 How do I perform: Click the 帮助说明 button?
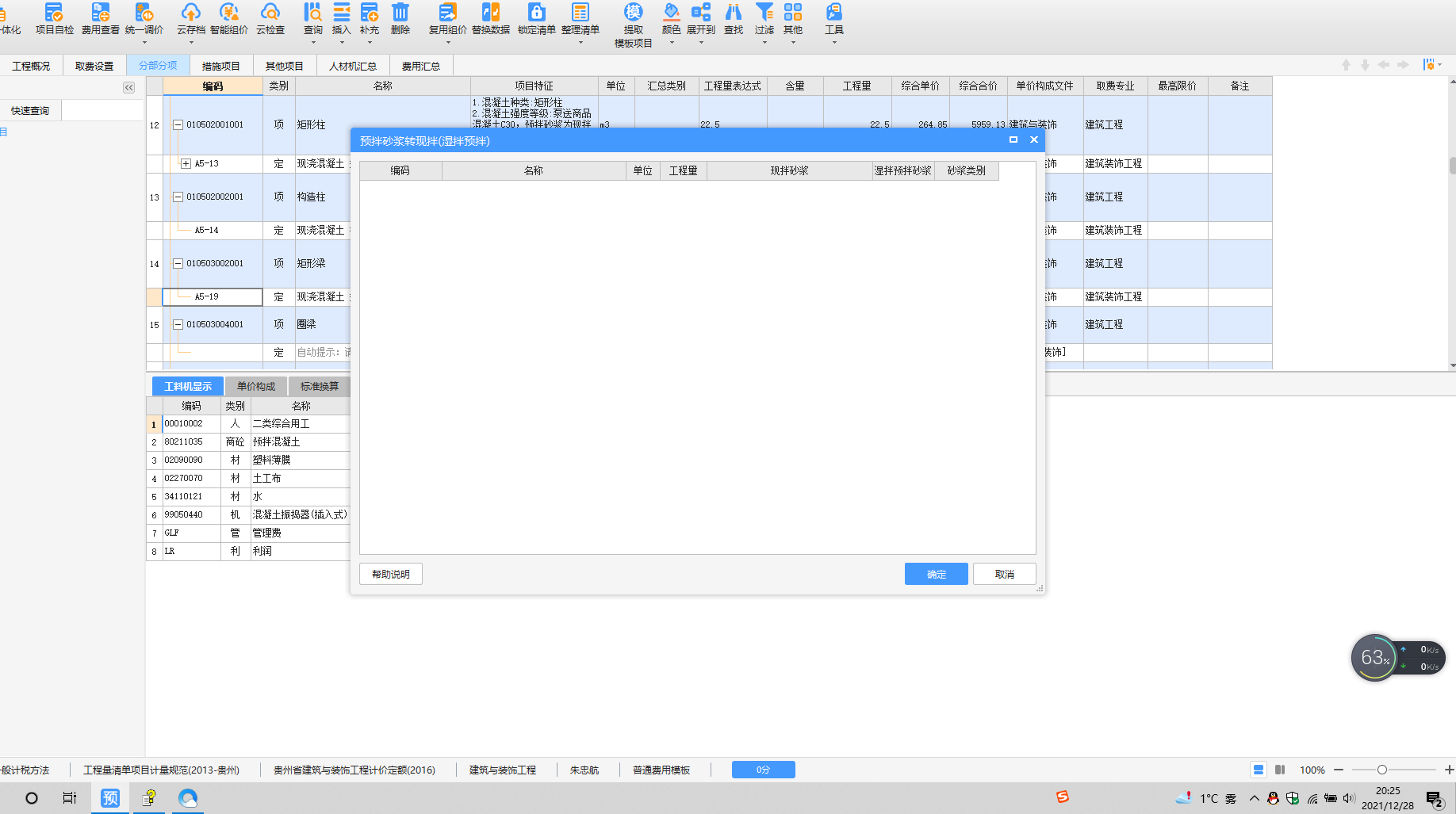click(x=391, y=574)
